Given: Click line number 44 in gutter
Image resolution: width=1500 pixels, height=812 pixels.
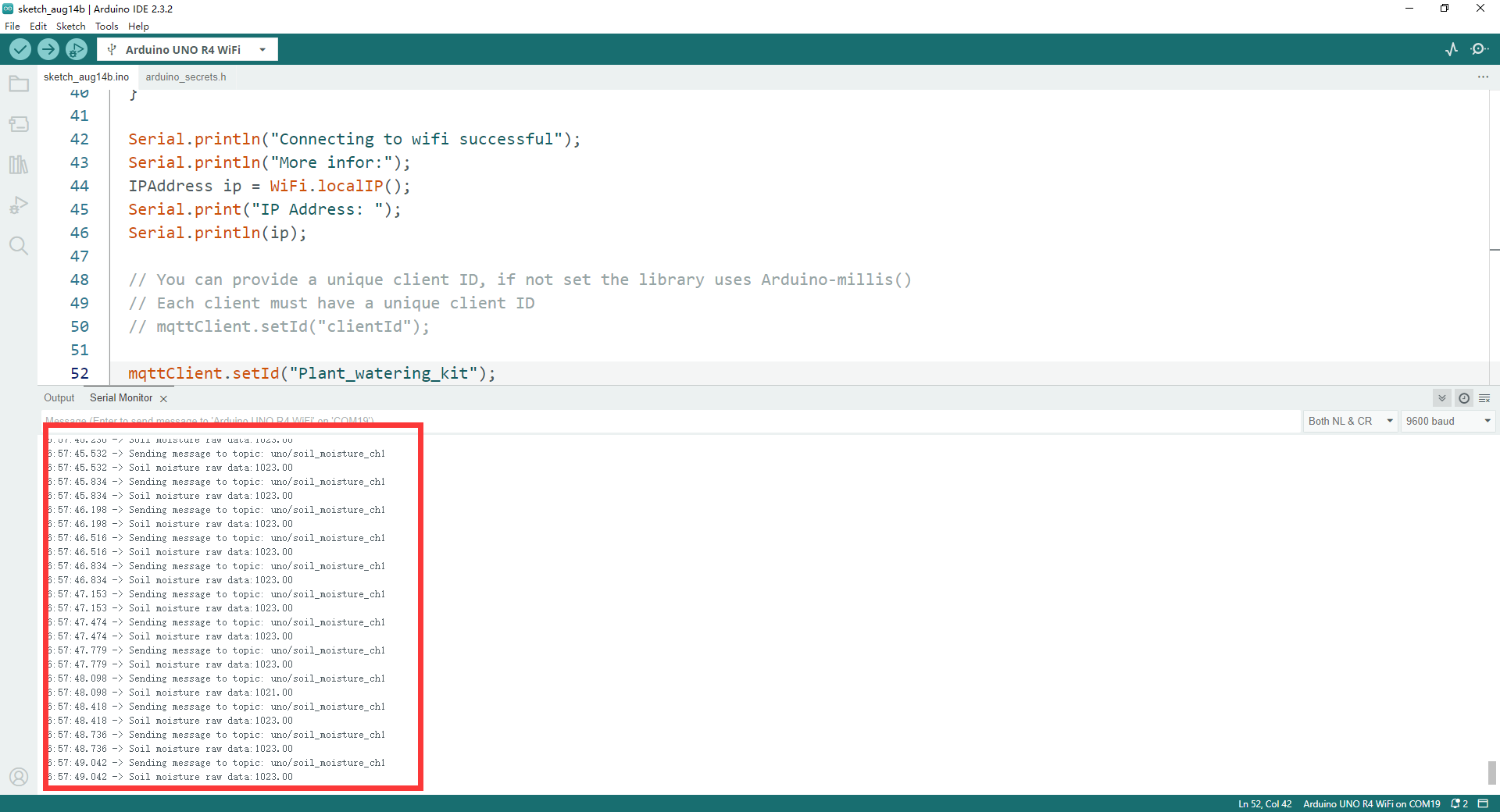Looking at the screenshot, I should click(80, 186).
